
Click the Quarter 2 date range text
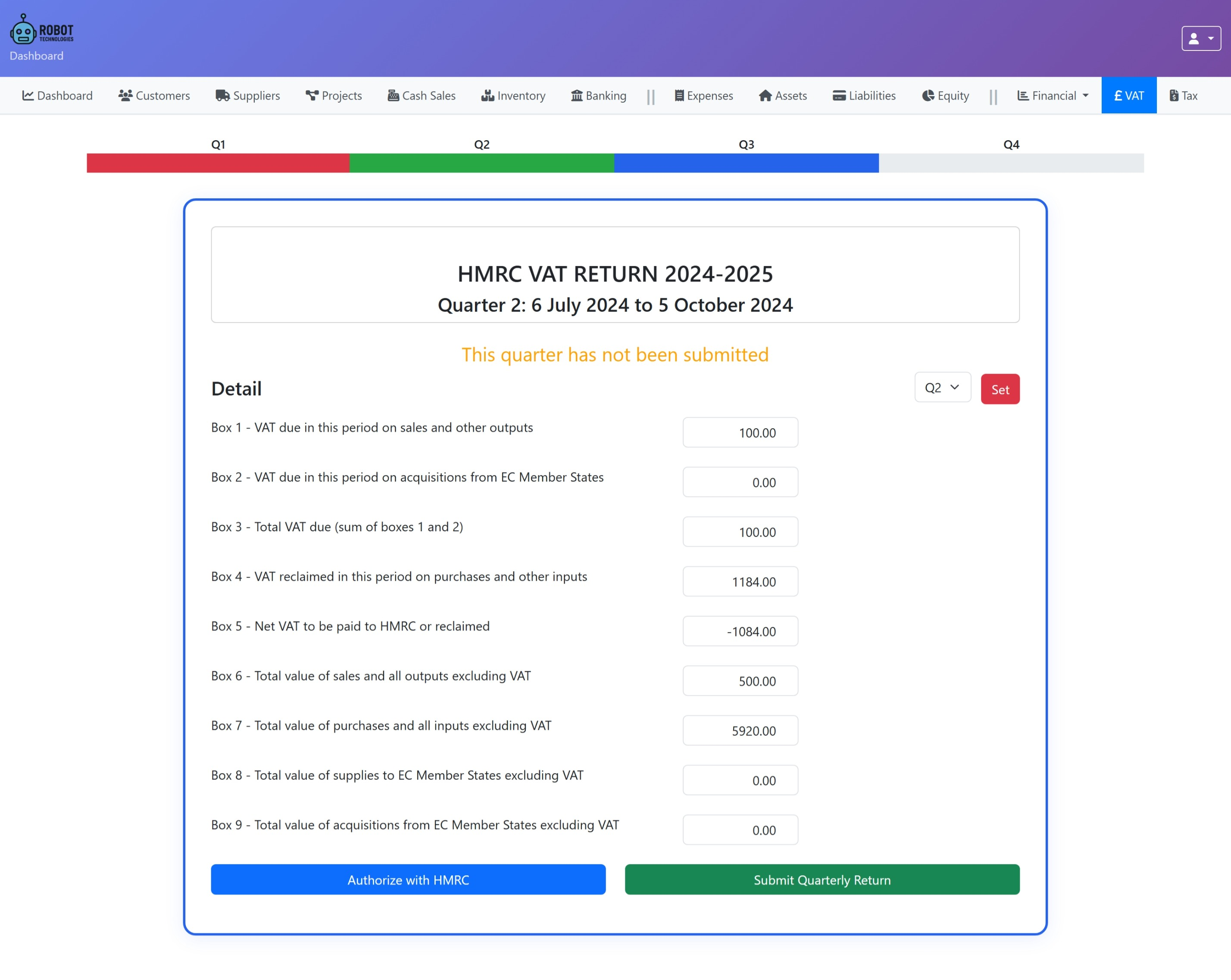point(615,305)
